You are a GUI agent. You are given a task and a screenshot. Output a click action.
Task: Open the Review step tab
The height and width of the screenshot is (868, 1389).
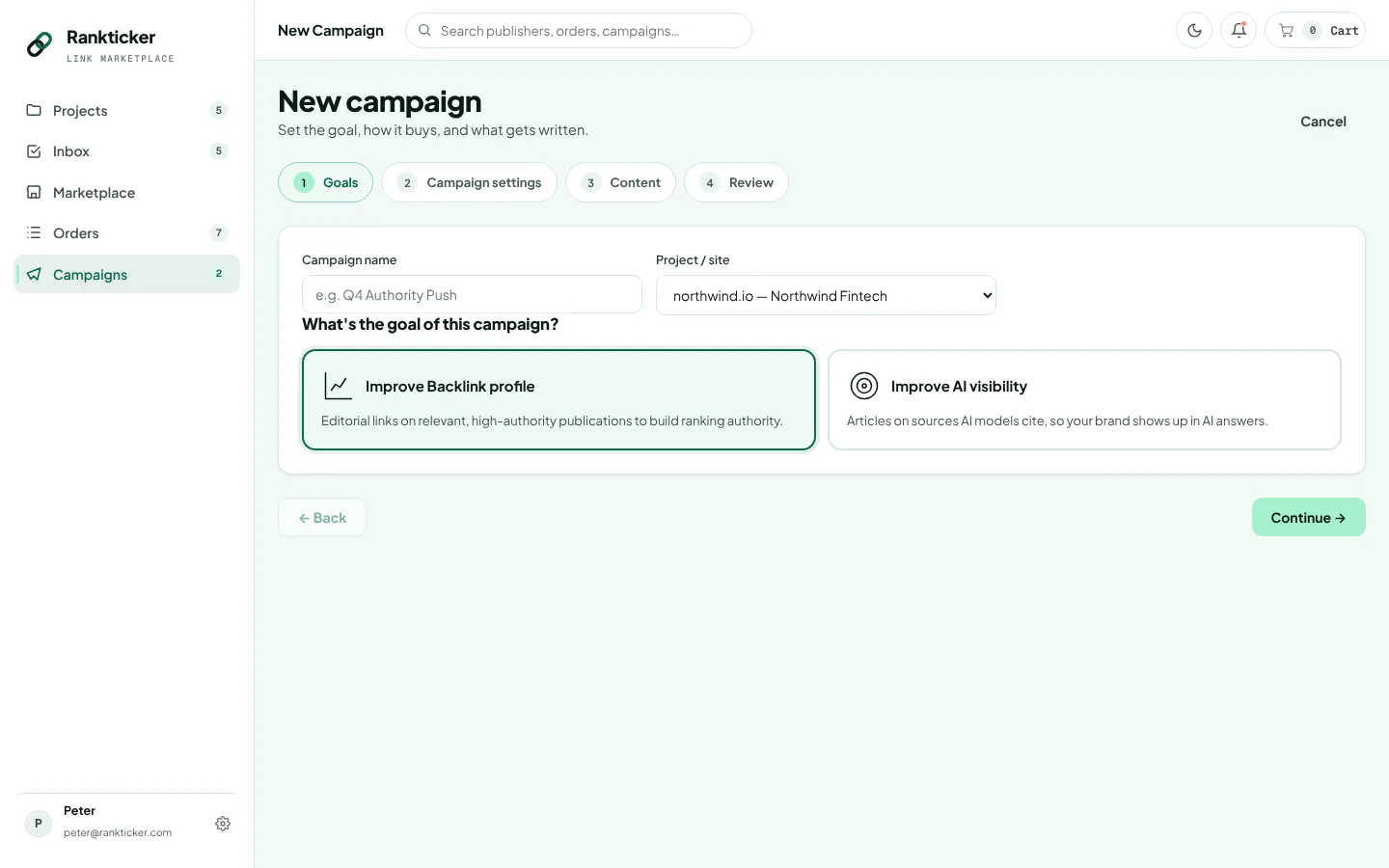click(x=736, y=182)
